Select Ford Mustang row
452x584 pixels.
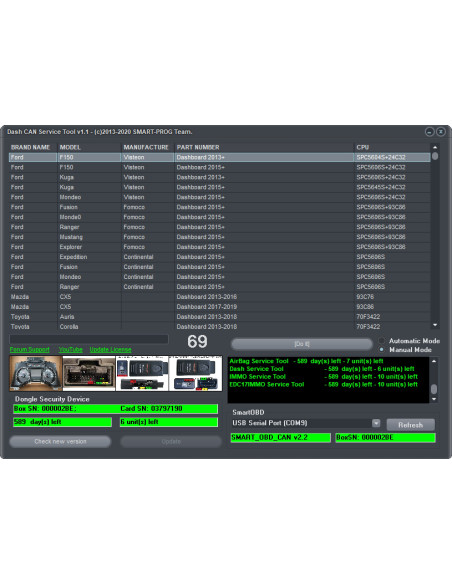(x=219, y=237)
